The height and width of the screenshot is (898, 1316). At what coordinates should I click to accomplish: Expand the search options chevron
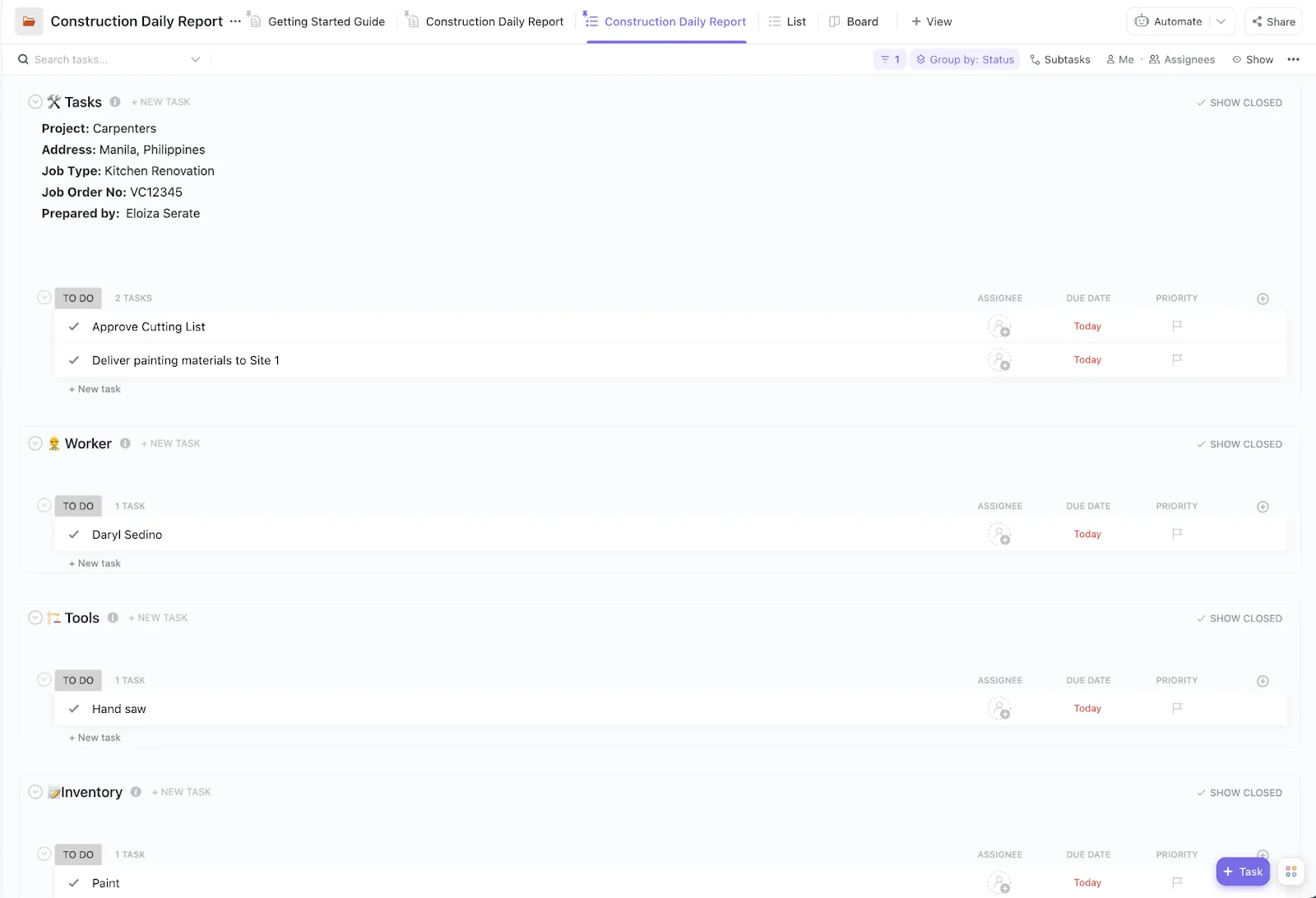[196, 59]
